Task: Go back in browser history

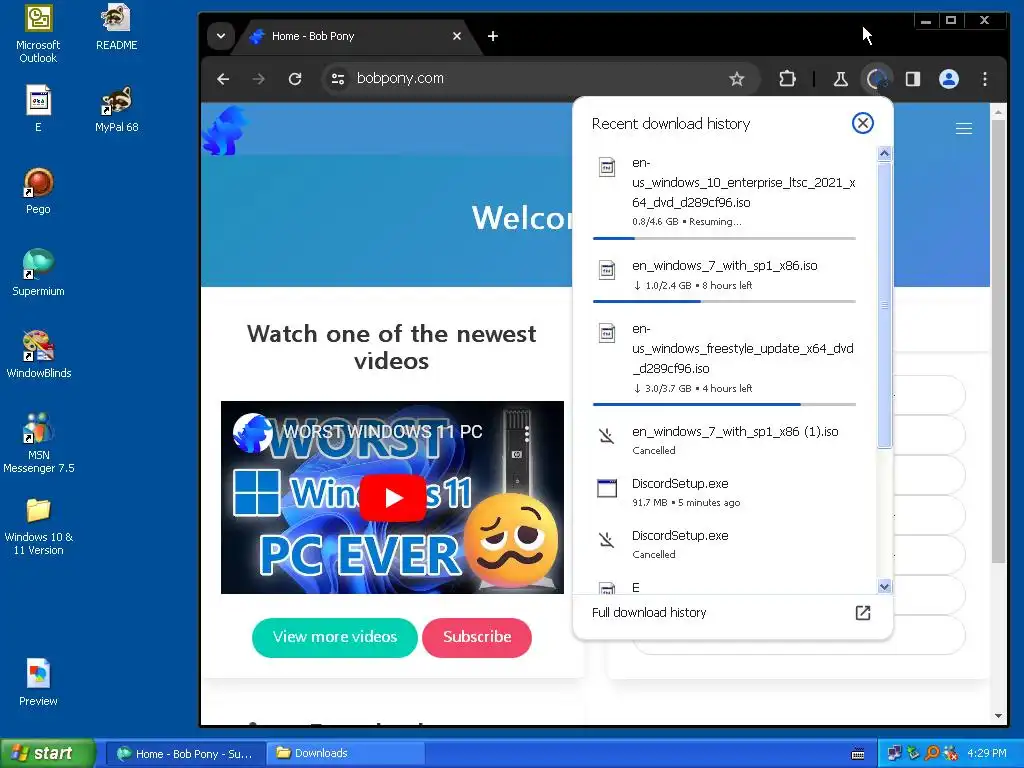Action: coord(223,79)
